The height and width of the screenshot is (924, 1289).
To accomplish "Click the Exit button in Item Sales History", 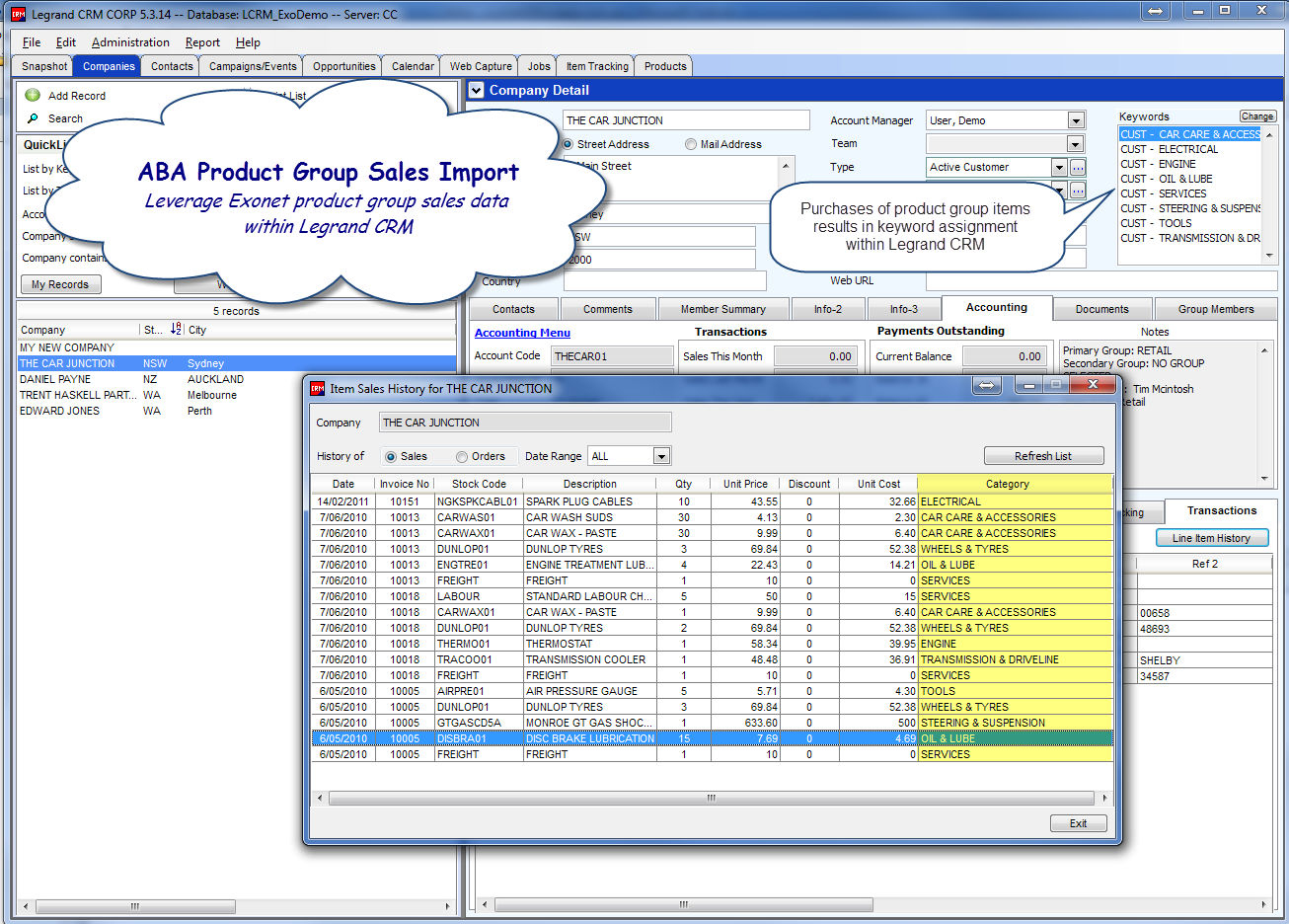I will click(1078, 823).
